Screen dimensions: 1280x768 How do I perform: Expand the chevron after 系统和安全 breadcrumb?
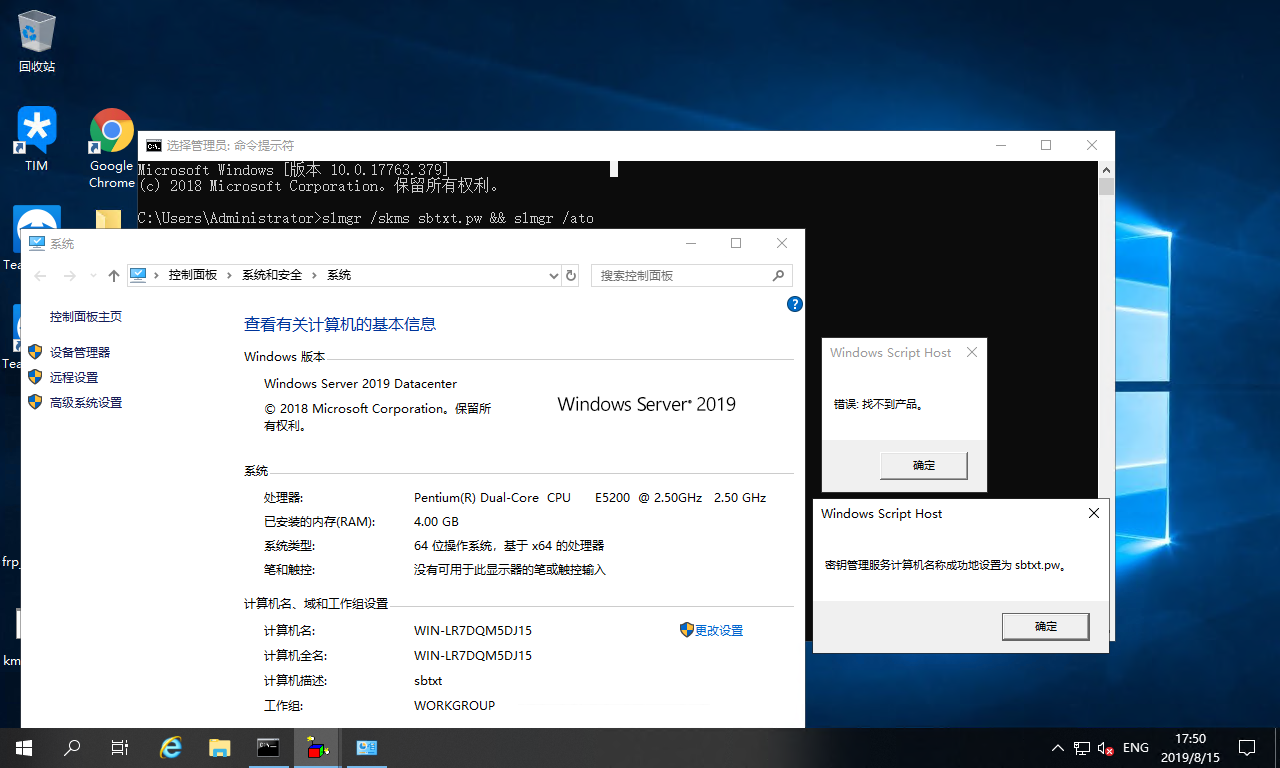point(315,275)
